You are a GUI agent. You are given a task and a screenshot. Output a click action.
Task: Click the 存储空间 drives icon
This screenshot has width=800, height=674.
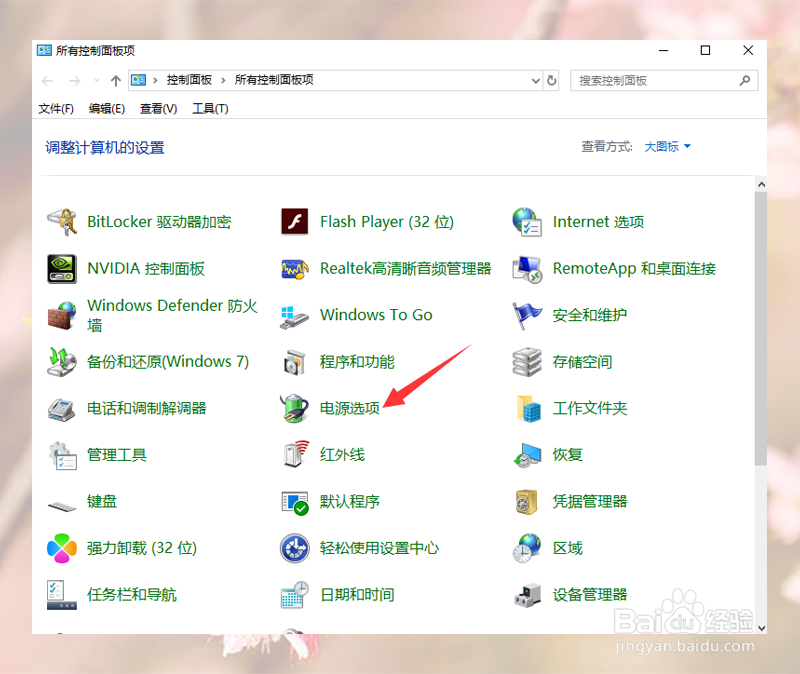click(x=527, y=362)
